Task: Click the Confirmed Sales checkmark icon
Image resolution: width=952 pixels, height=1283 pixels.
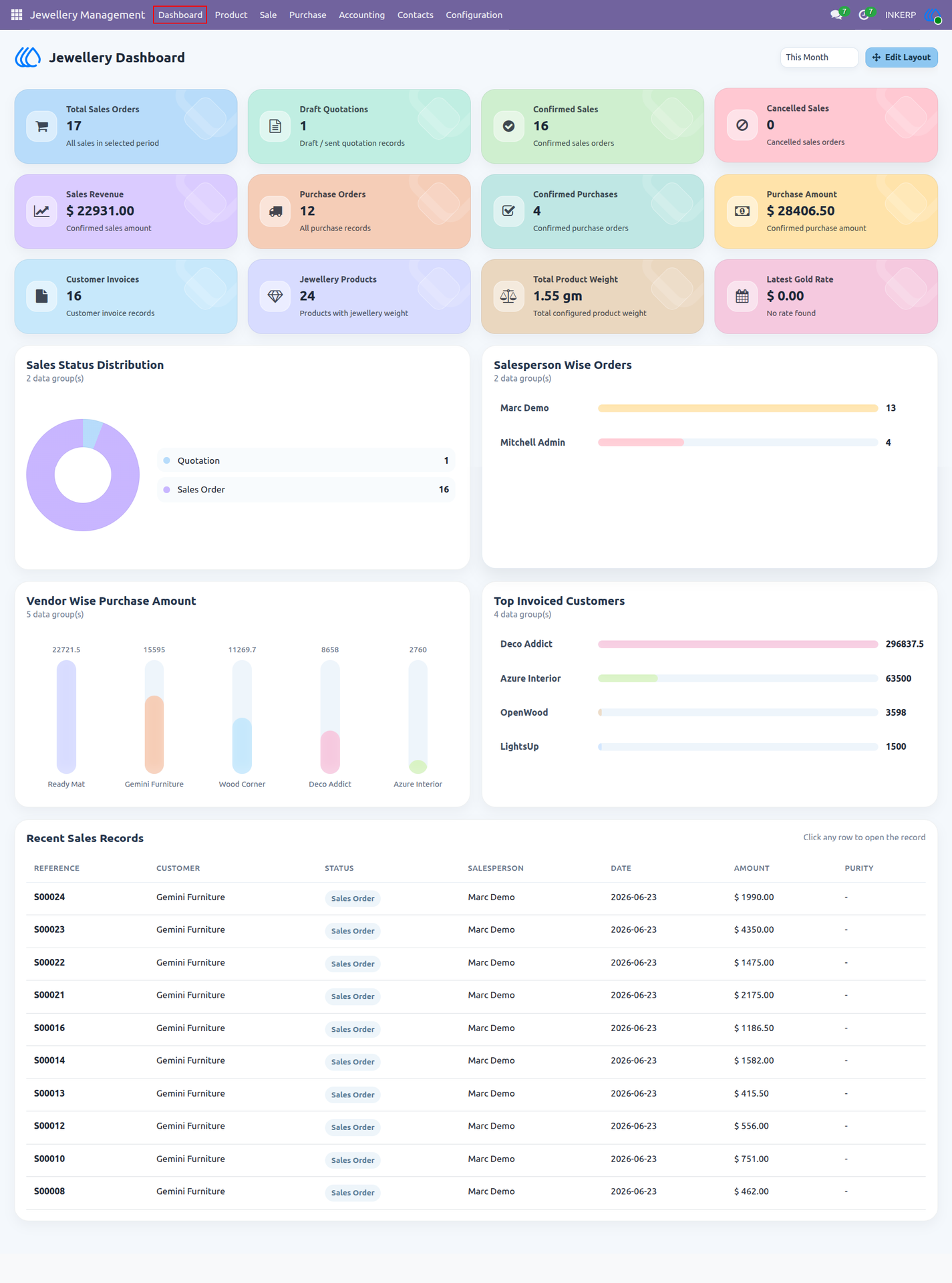Action: 508,126
